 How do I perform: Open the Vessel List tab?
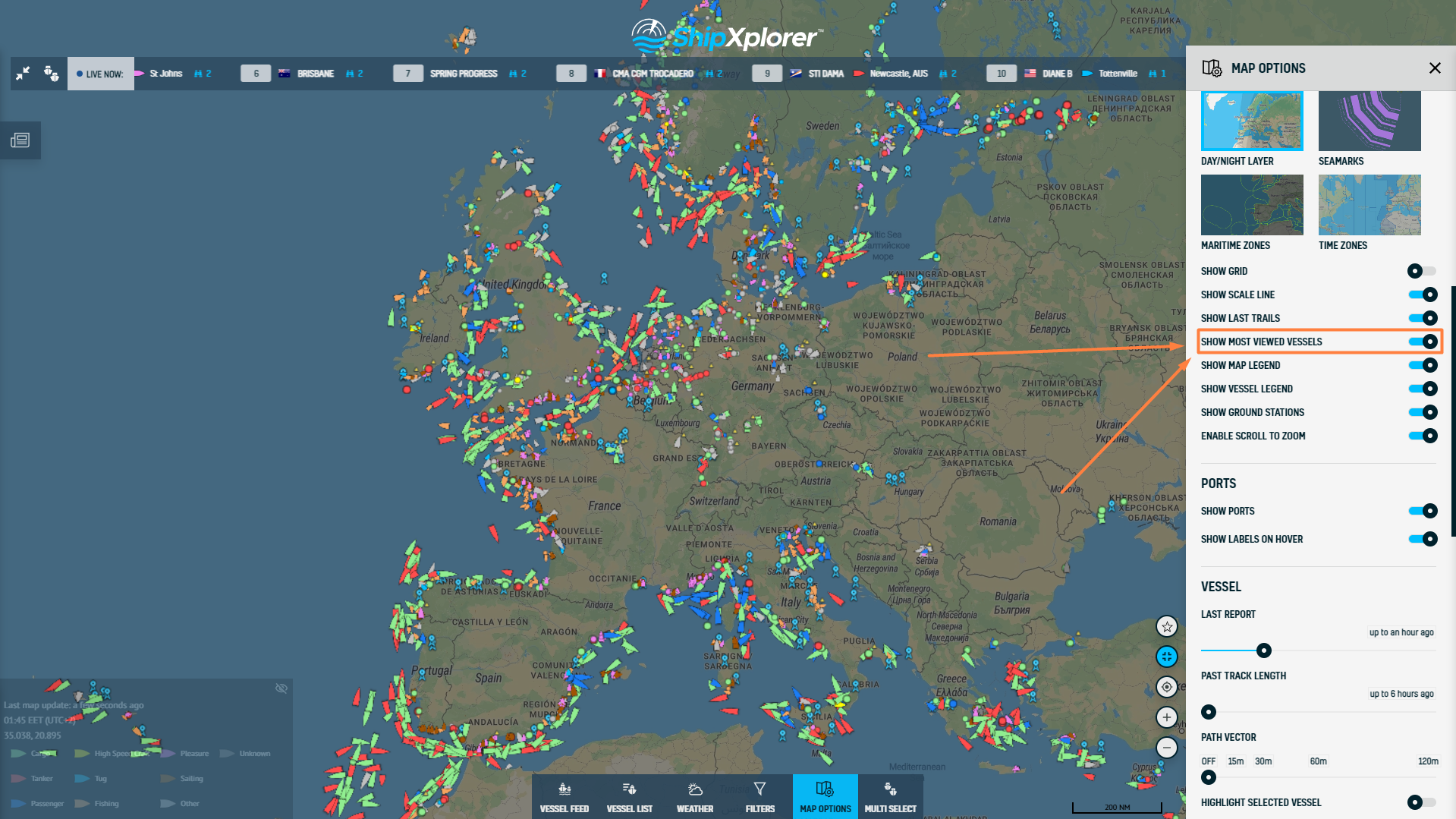tap(629, 797)
